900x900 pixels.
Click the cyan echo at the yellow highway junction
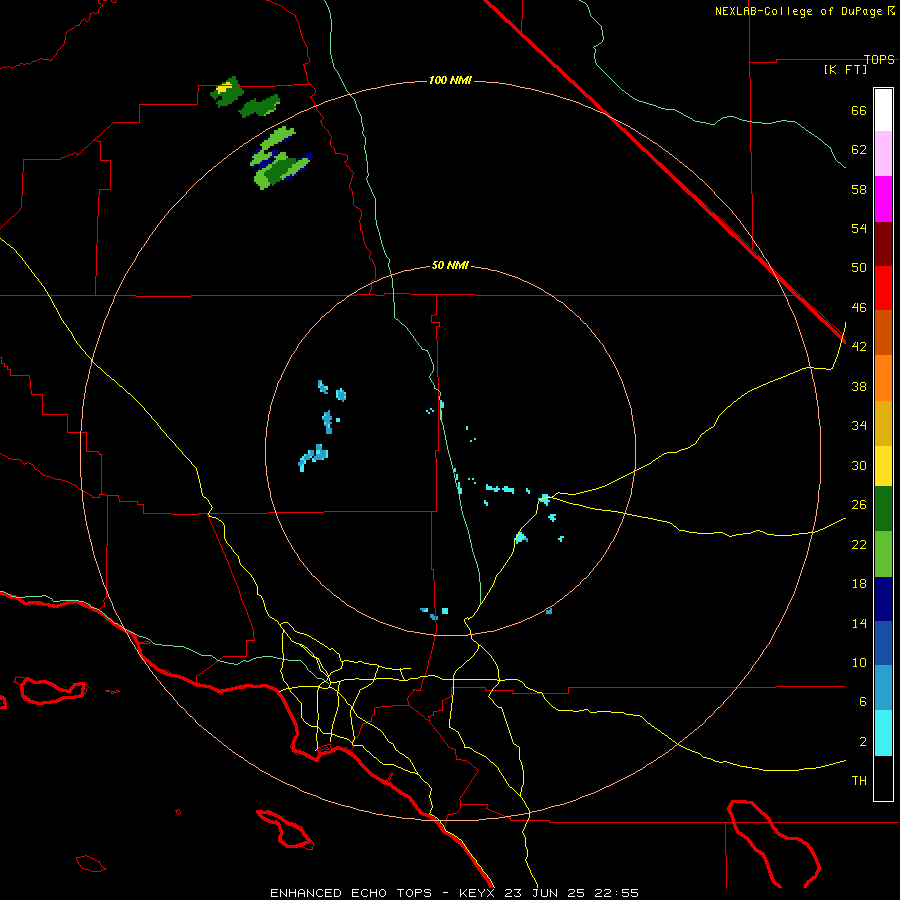click(544, 499)
